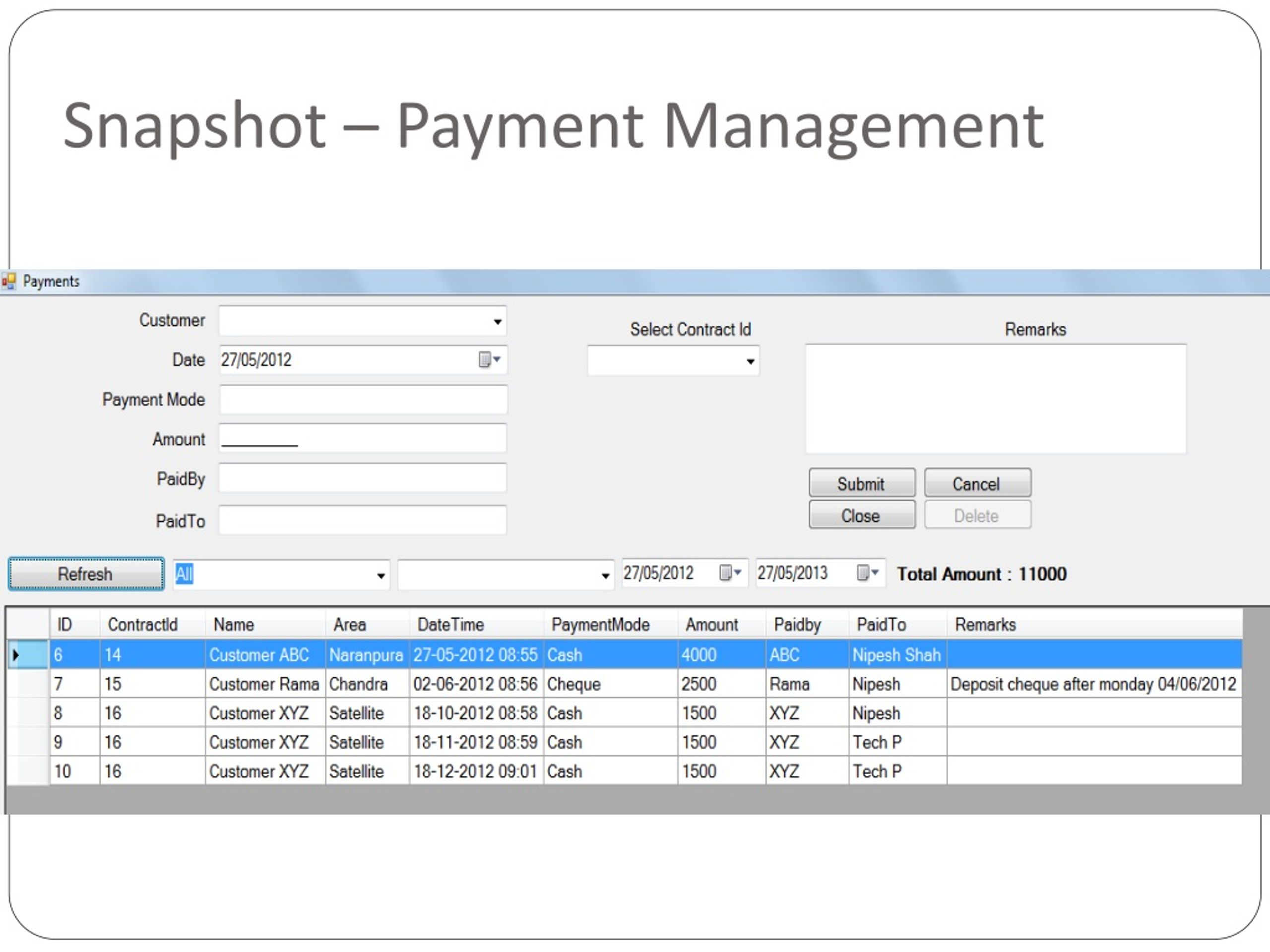Click into the Remarks text area
The image size is (1270, 952).
996,399
